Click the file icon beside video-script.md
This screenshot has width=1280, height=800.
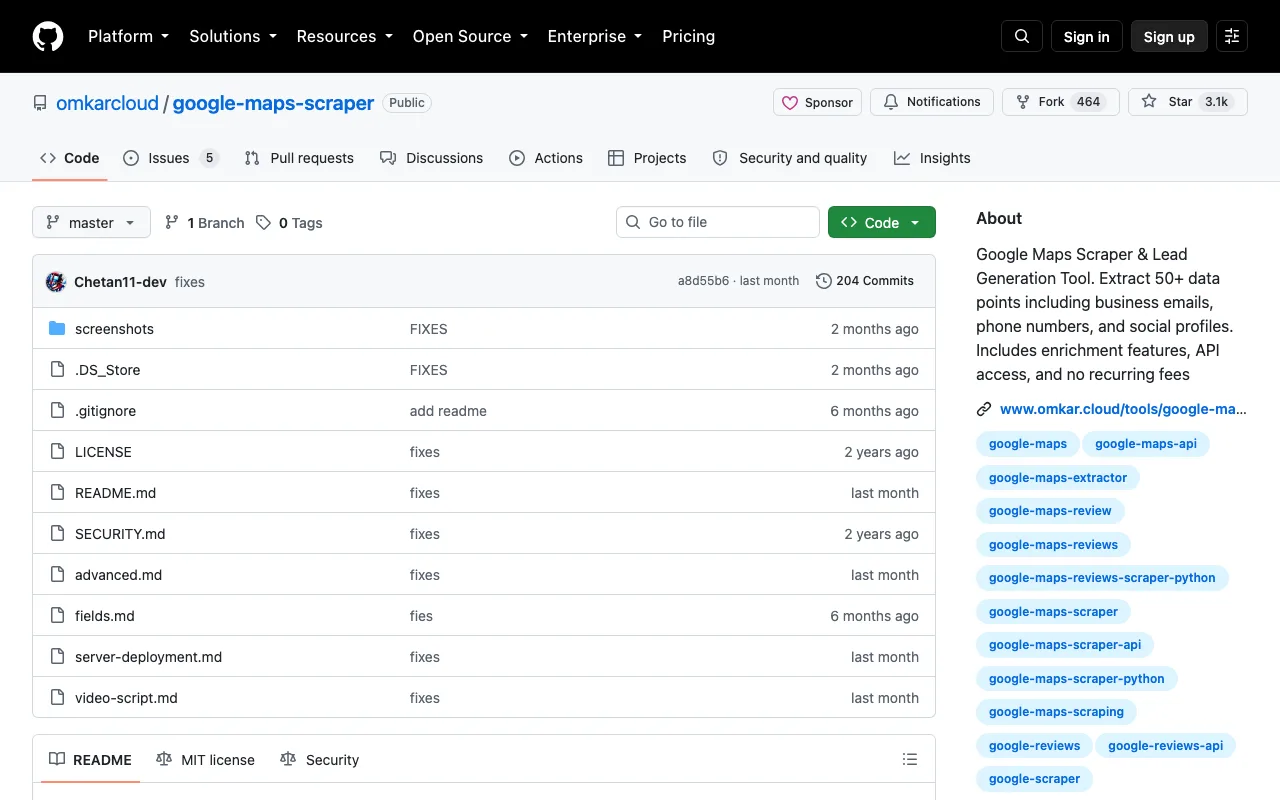57,698
